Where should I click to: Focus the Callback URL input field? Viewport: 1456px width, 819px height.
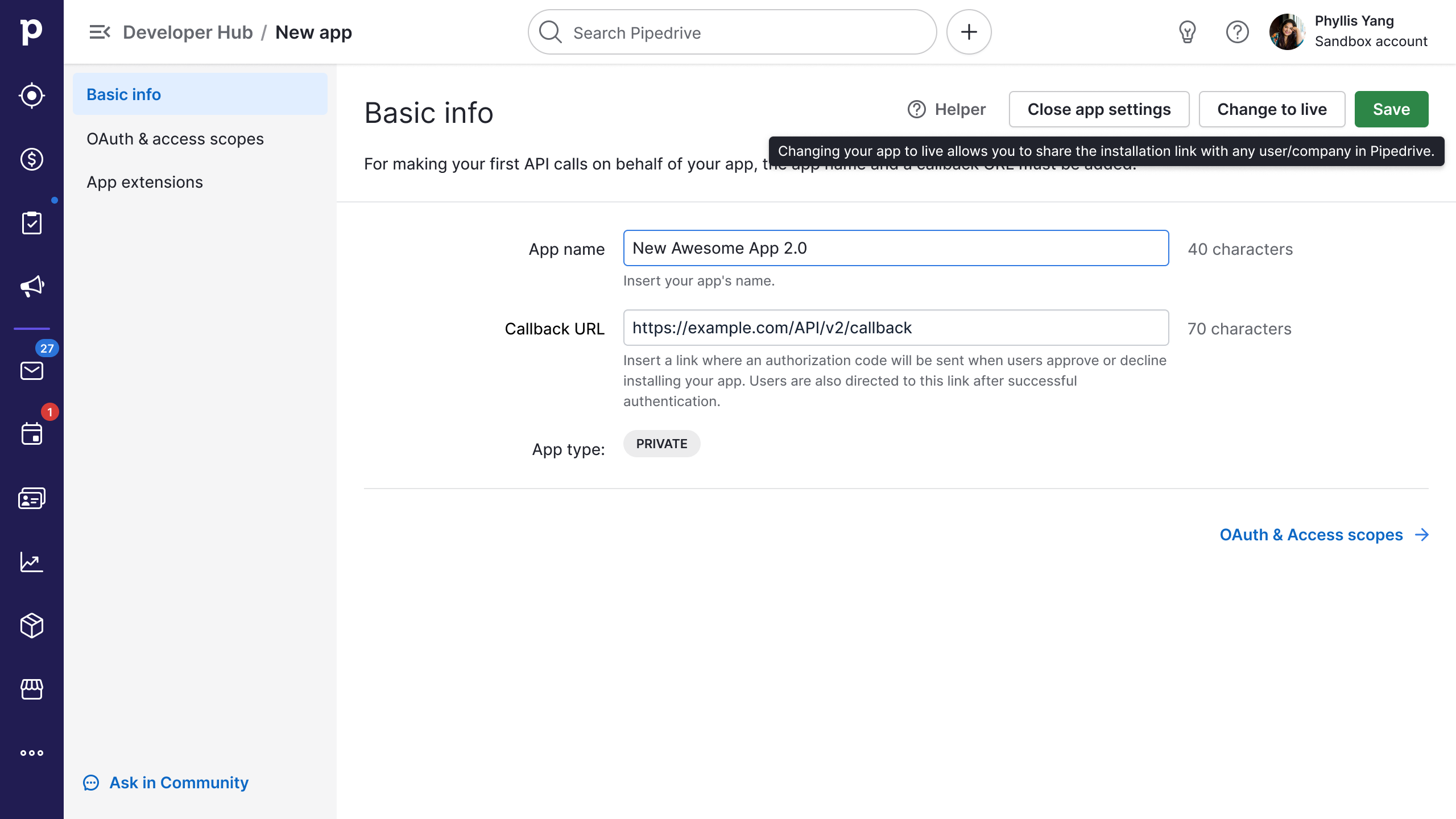tap(896, 328)
